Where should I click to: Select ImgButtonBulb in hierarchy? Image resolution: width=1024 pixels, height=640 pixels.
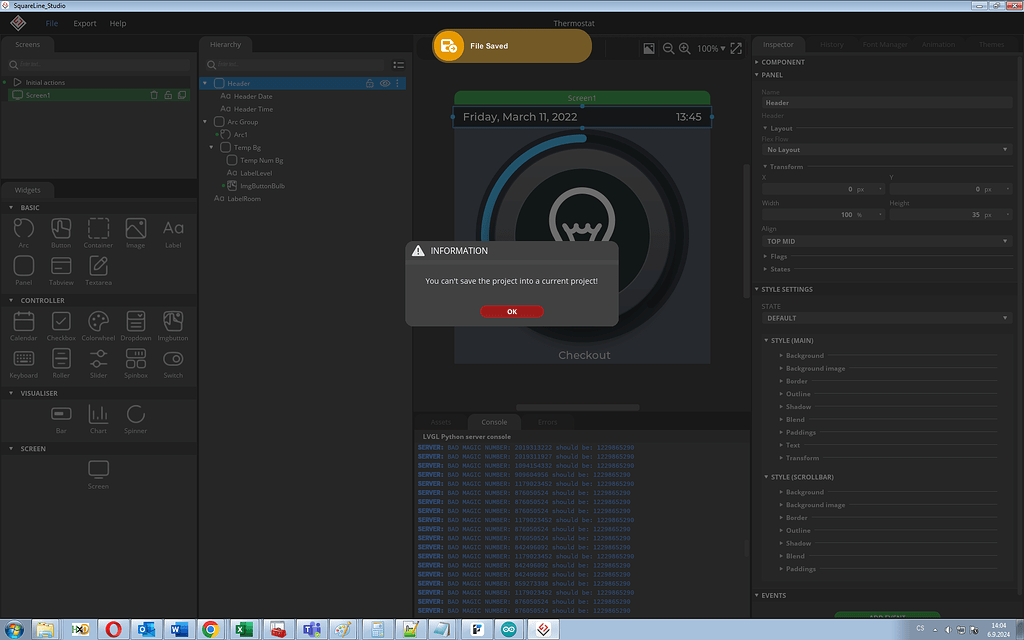click(262, 186)
